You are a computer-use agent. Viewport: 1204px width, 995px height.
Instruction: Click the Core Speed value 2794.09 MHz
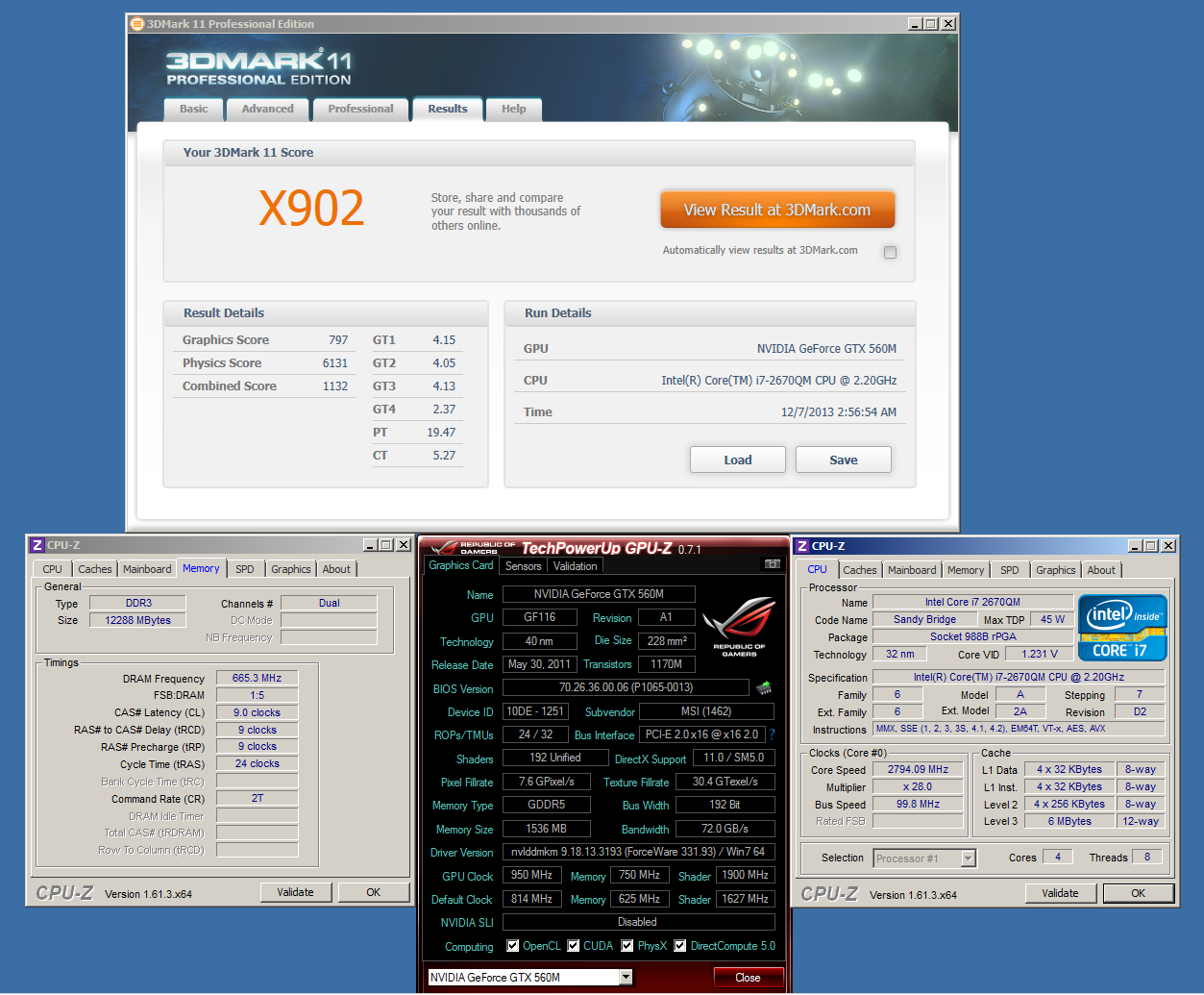point(918,769)
